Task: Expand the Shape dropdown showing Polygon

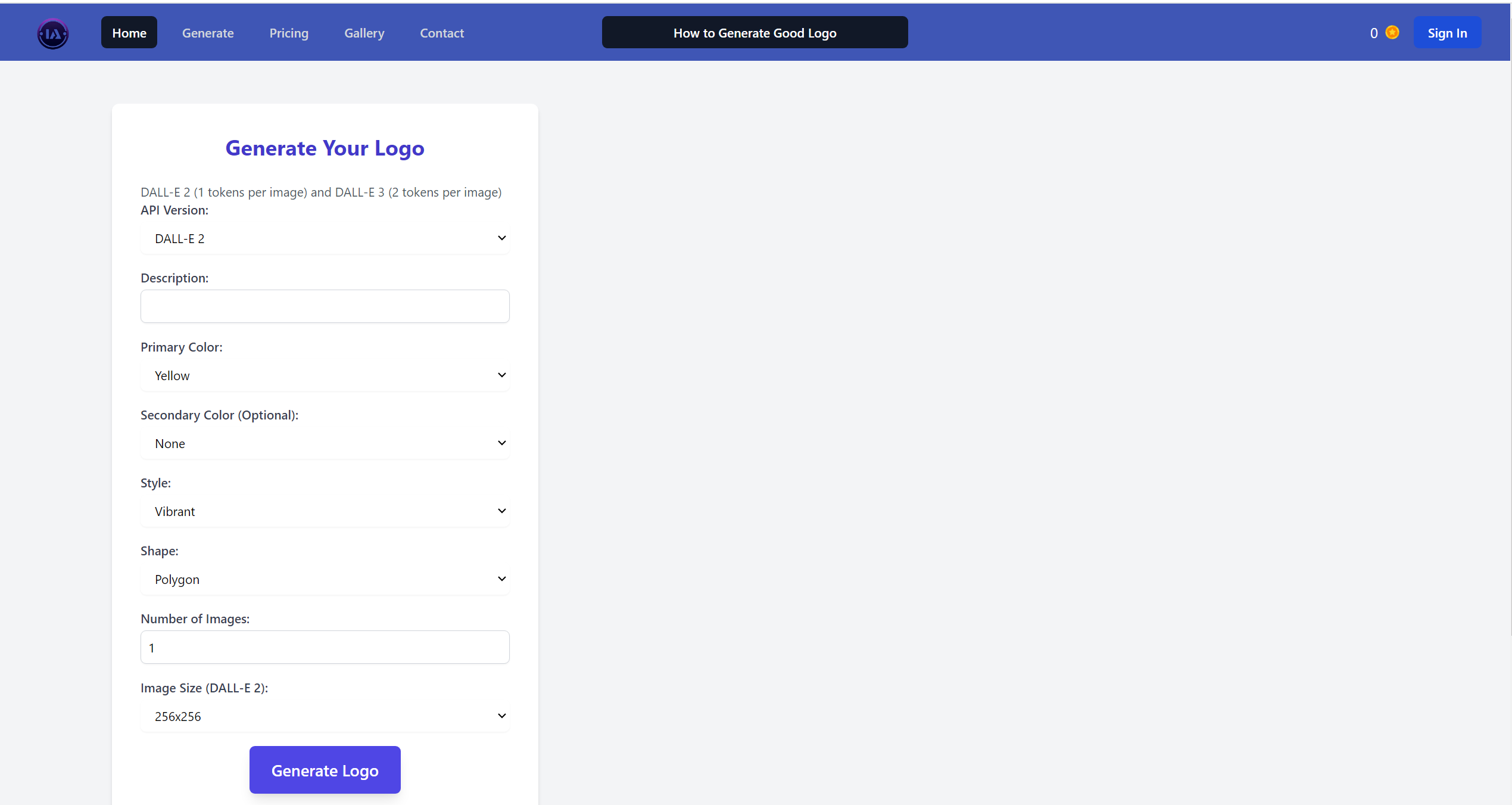Action: tap(325, 579)
